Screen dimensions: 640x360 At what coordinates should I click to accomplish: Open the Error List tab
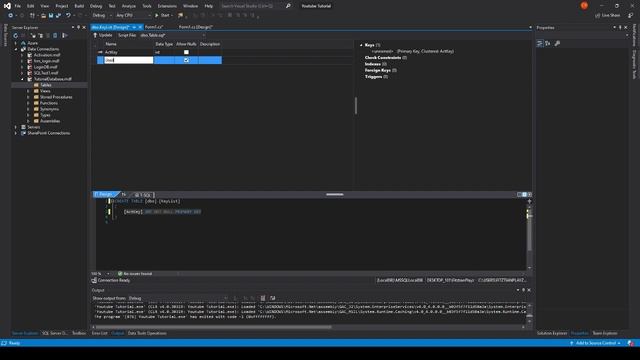pos(100,333)
